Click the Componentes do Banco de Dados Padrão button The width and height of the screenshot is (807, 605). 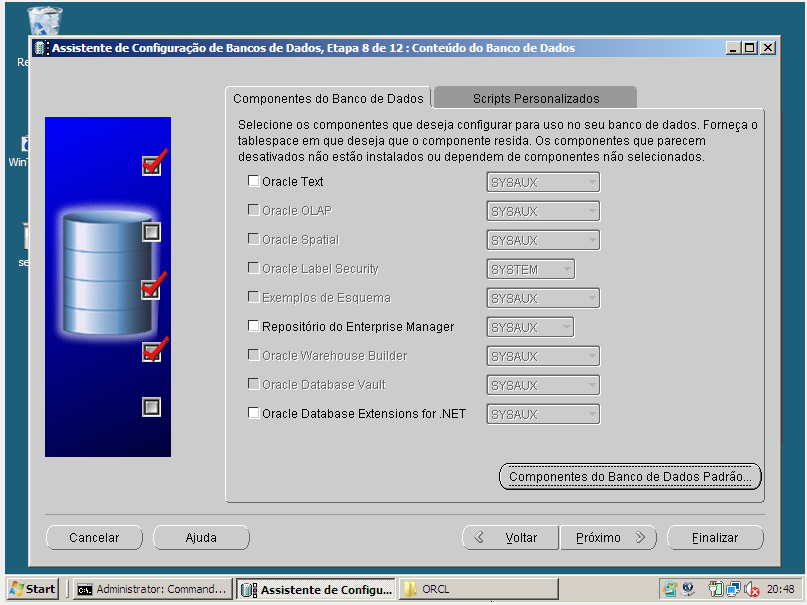(x=629, y=477)
